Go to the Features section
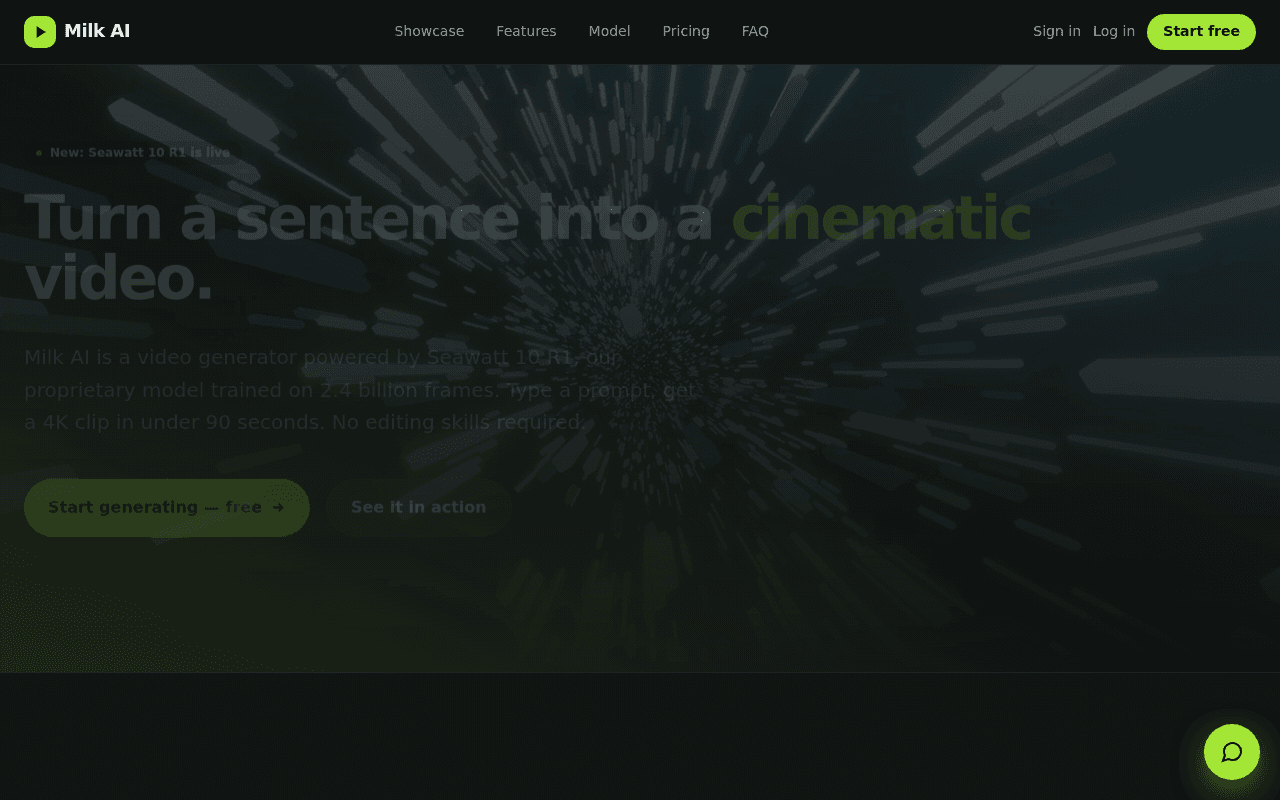The image size is (1280, 800). (x=526, y=31)
